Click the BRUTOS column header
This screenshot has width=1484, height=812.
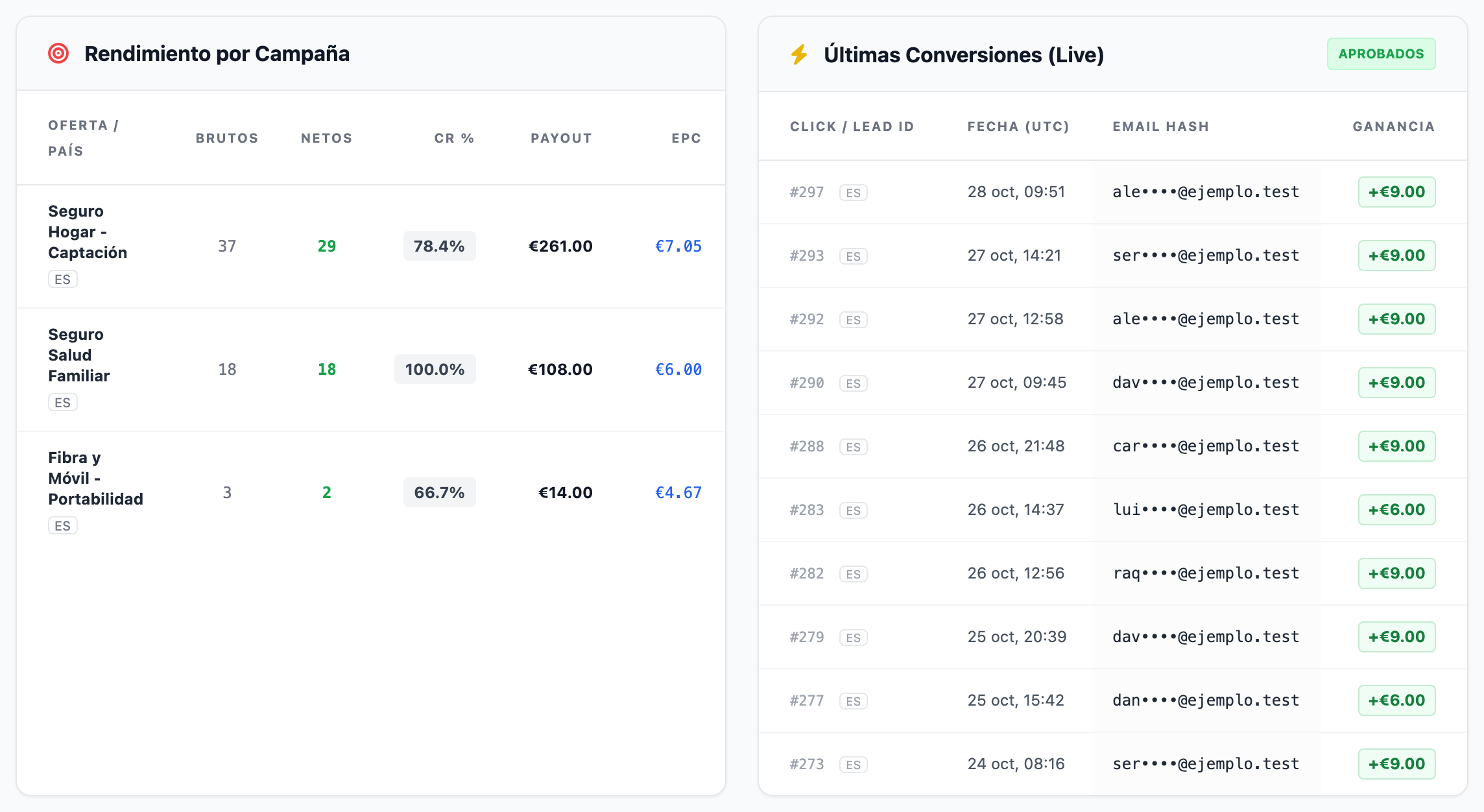pos(227,138)
